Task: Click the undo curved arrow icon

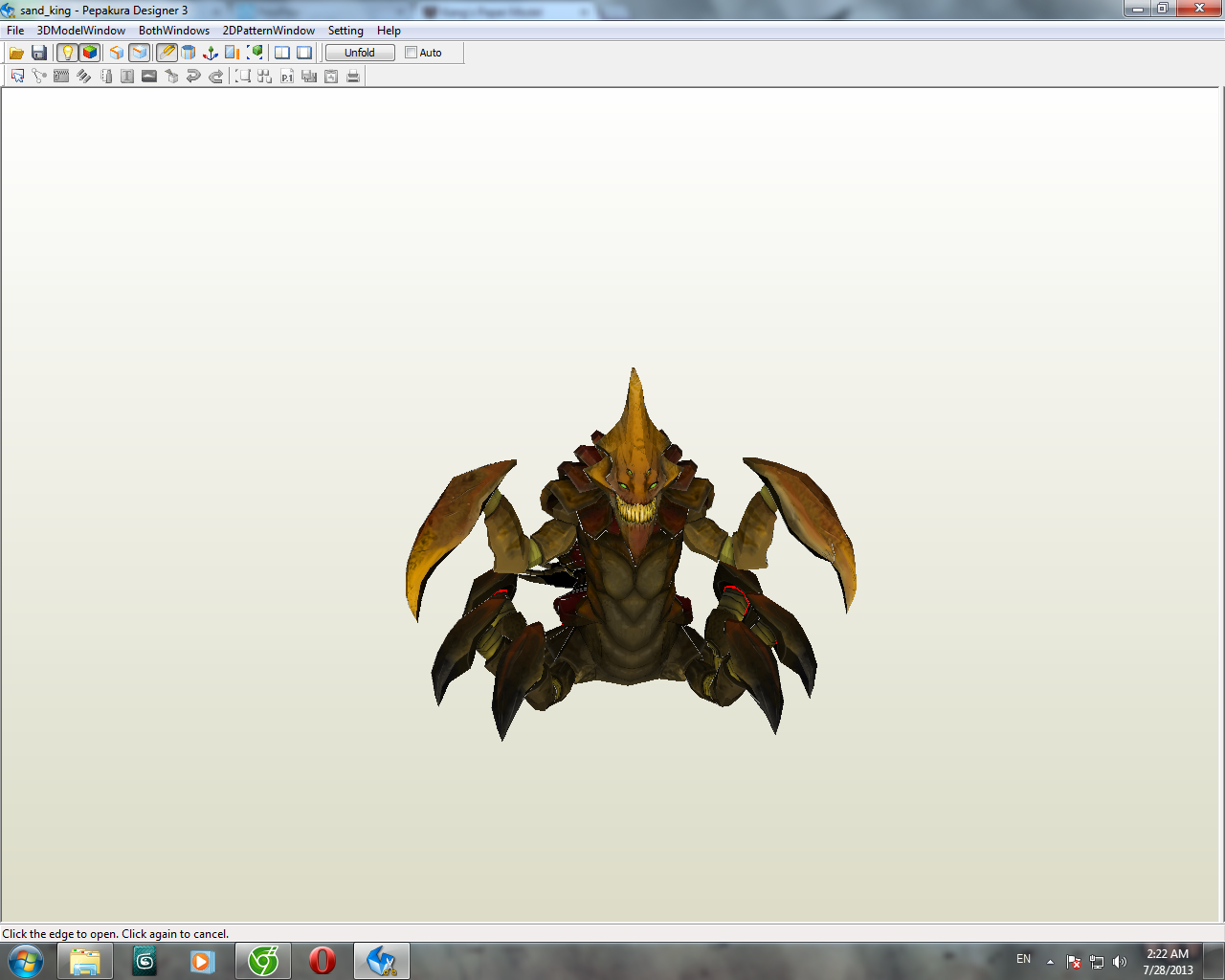Action: click(193, 77)
